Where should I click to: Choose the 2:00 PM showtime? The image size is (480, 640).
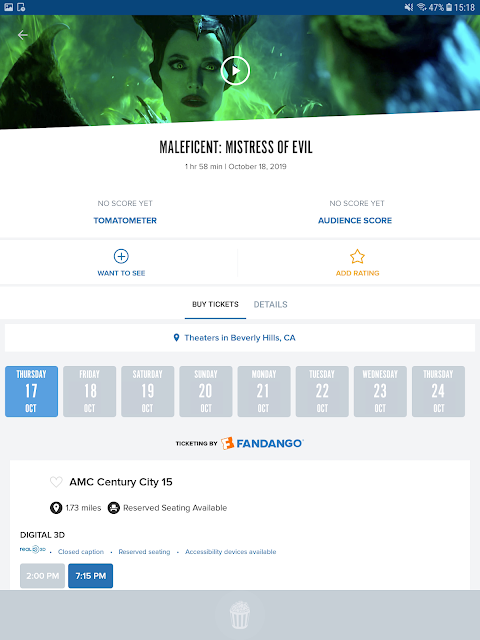tap(42, 576)
